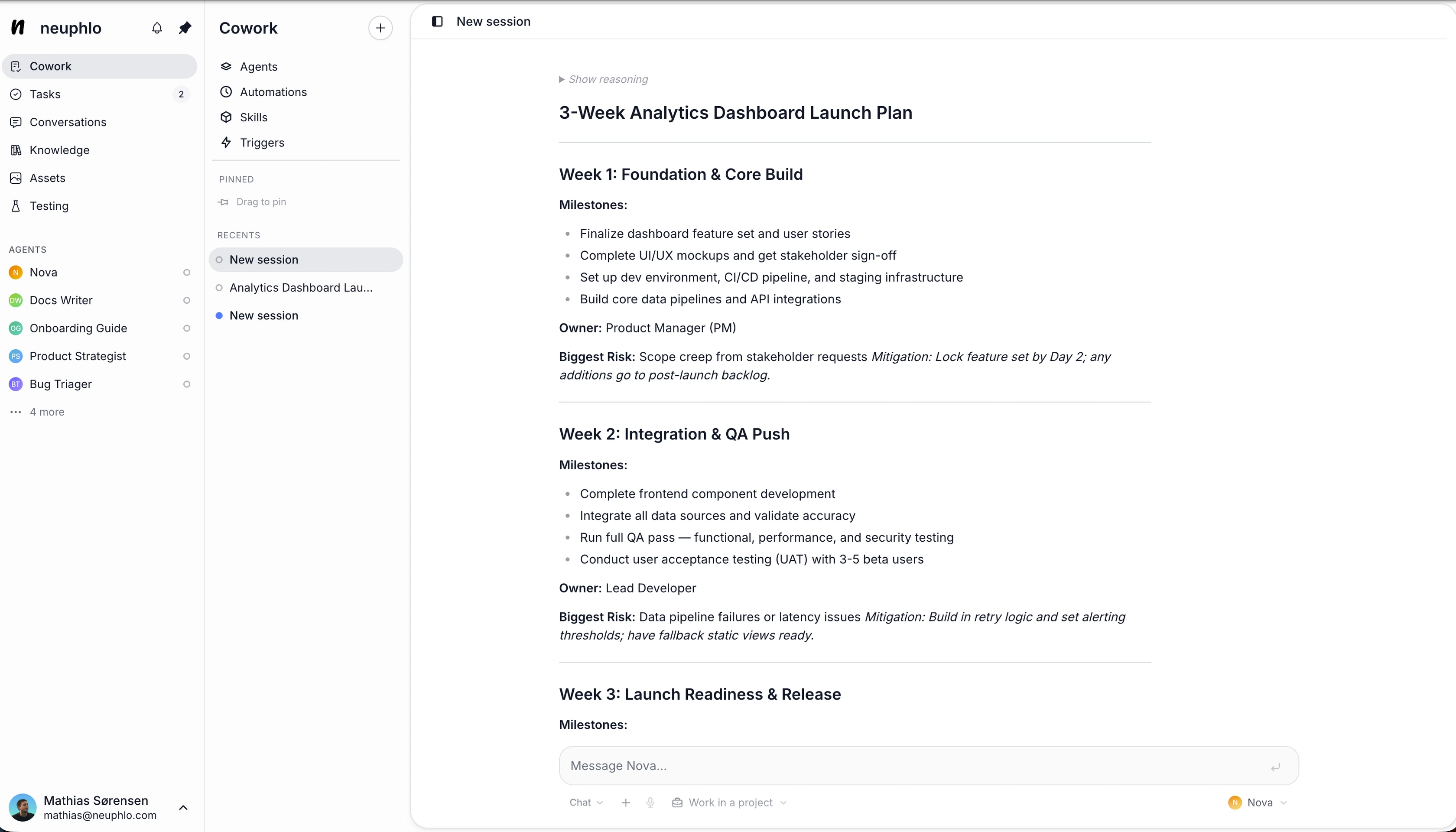Screen dimensions: 1456x832
Task: Go to Conversations section
Action: tap(99, 122)
